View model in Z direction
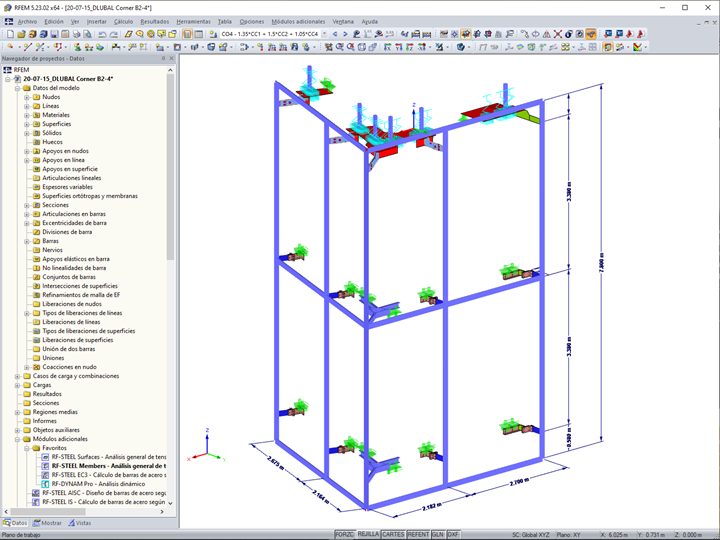Screen dimensions: 720x540 pyautogui.click(x=409, y=47)
